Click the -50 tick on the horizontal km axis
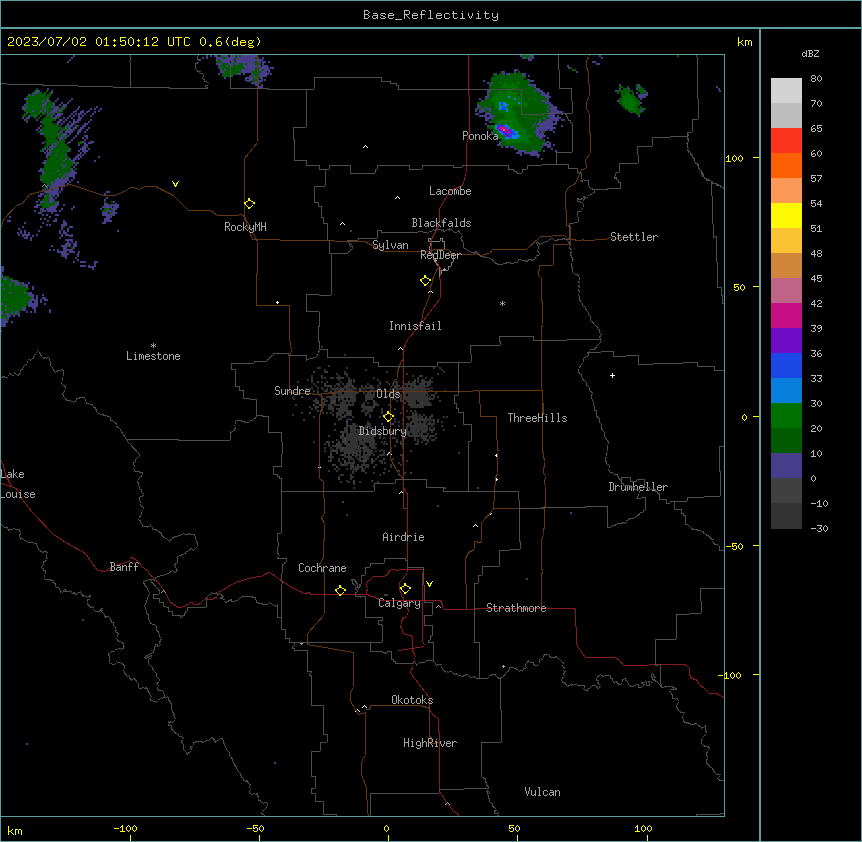This screenshot has height=842, width=862. click(x=255, y=828)
